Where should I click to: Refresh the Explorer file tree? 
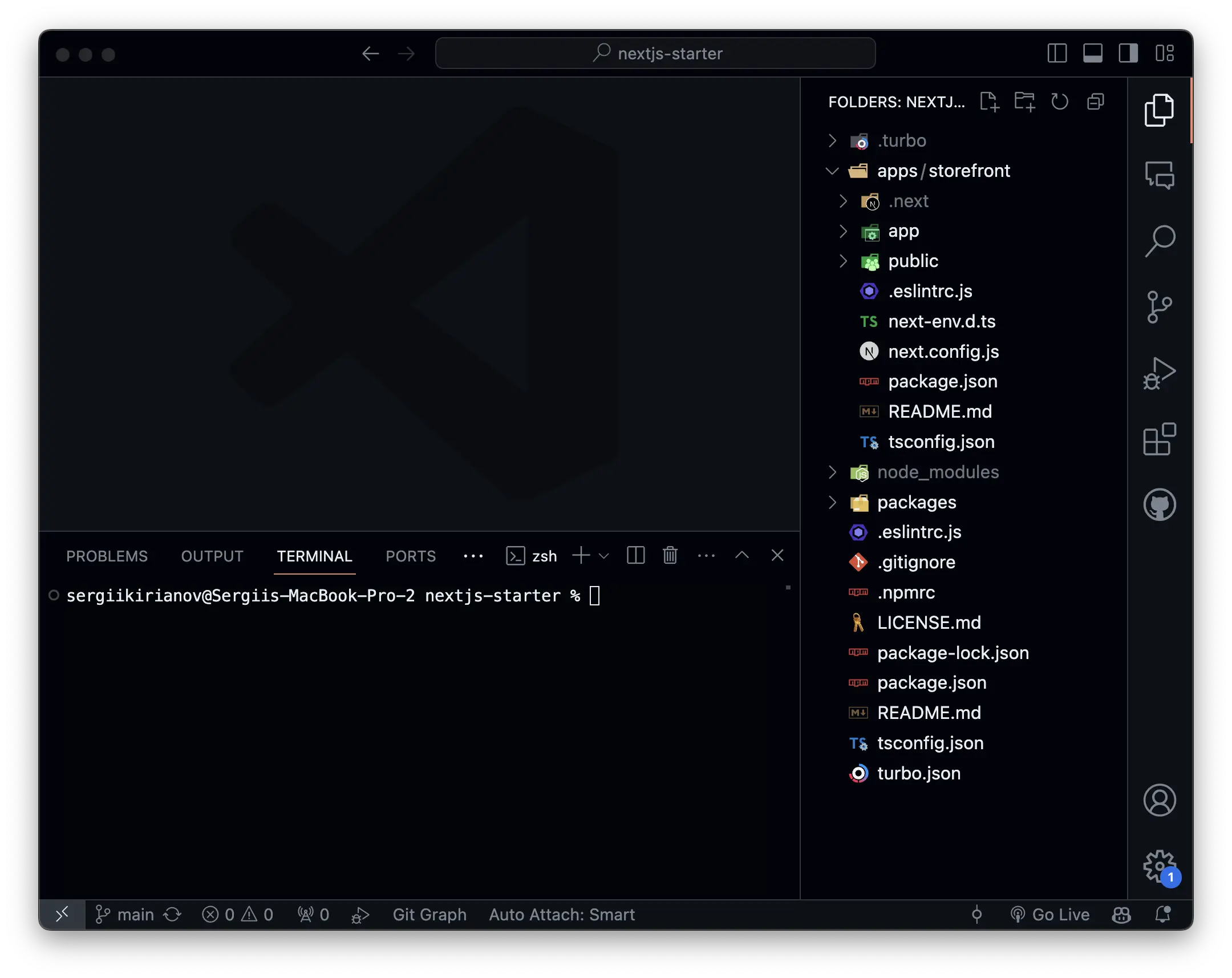click(1060, 102)
